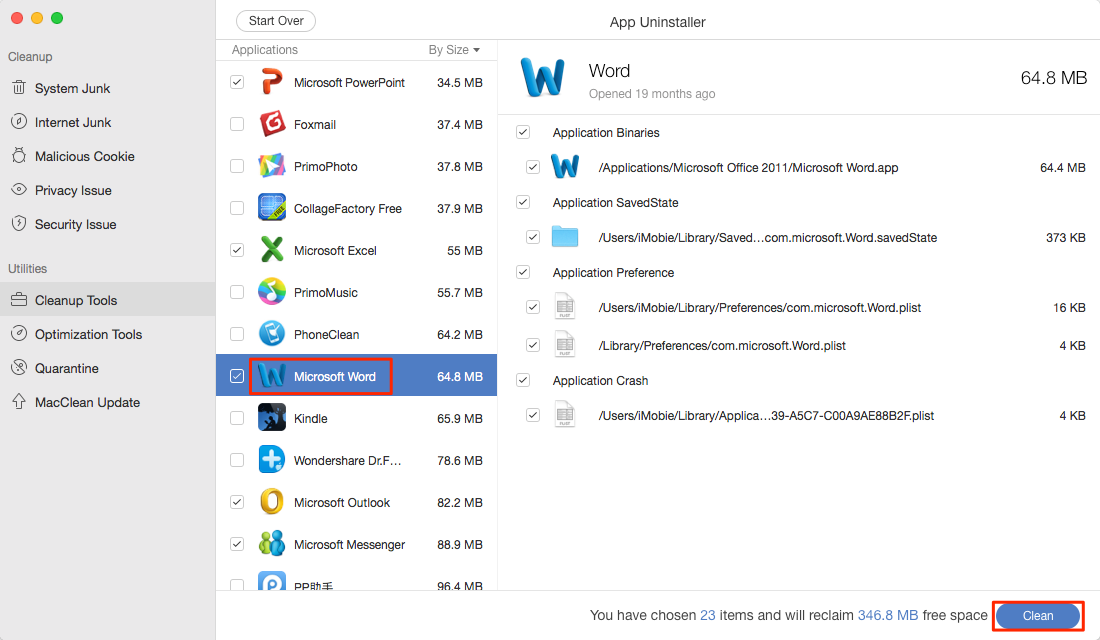
Task: Click the Applications column header
Action: pyautogui.click(x=264, y=50)
